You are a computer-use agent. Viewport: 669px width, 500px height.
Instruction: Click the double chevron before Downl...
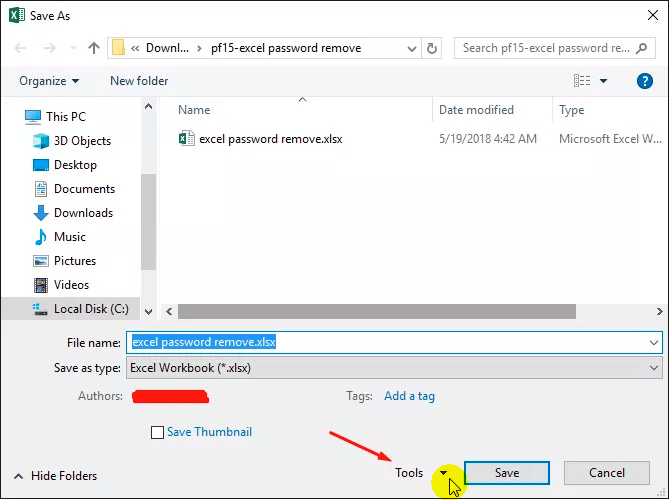pos(135,48)
